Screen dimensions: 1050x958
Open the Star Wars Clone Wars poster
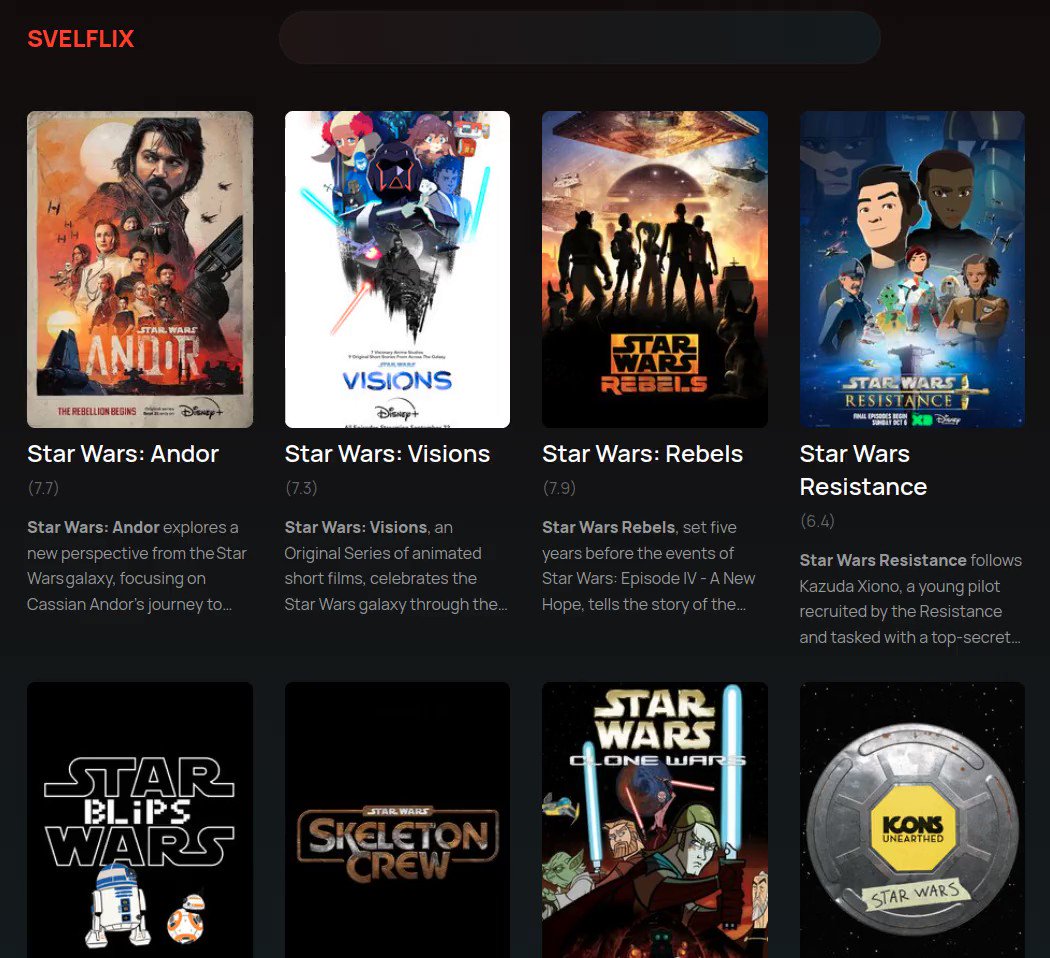[x=655, y=820]
